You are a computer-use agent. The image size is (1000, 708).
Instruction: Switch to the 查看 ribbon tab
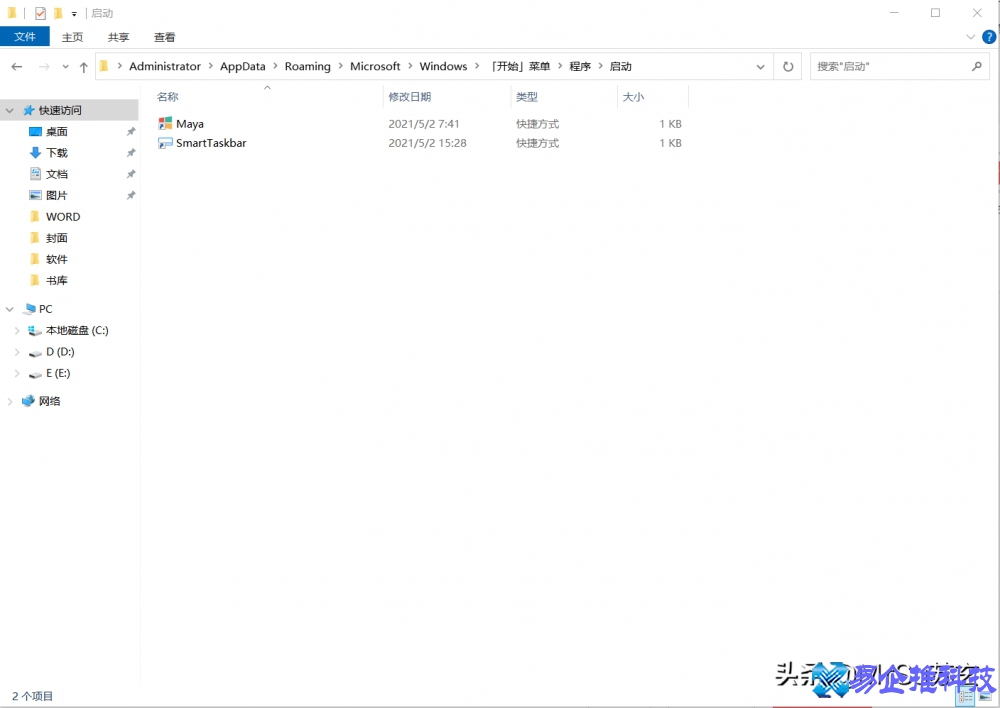pos(164,37)
